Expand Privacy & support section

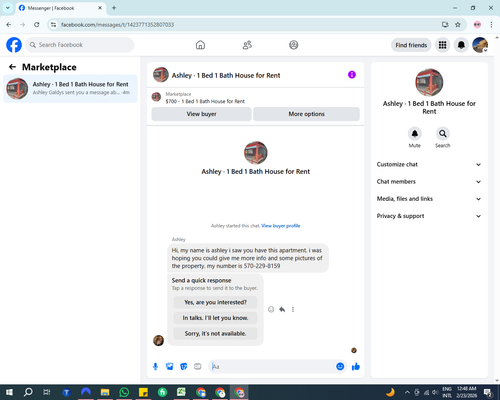pos(429,216)
